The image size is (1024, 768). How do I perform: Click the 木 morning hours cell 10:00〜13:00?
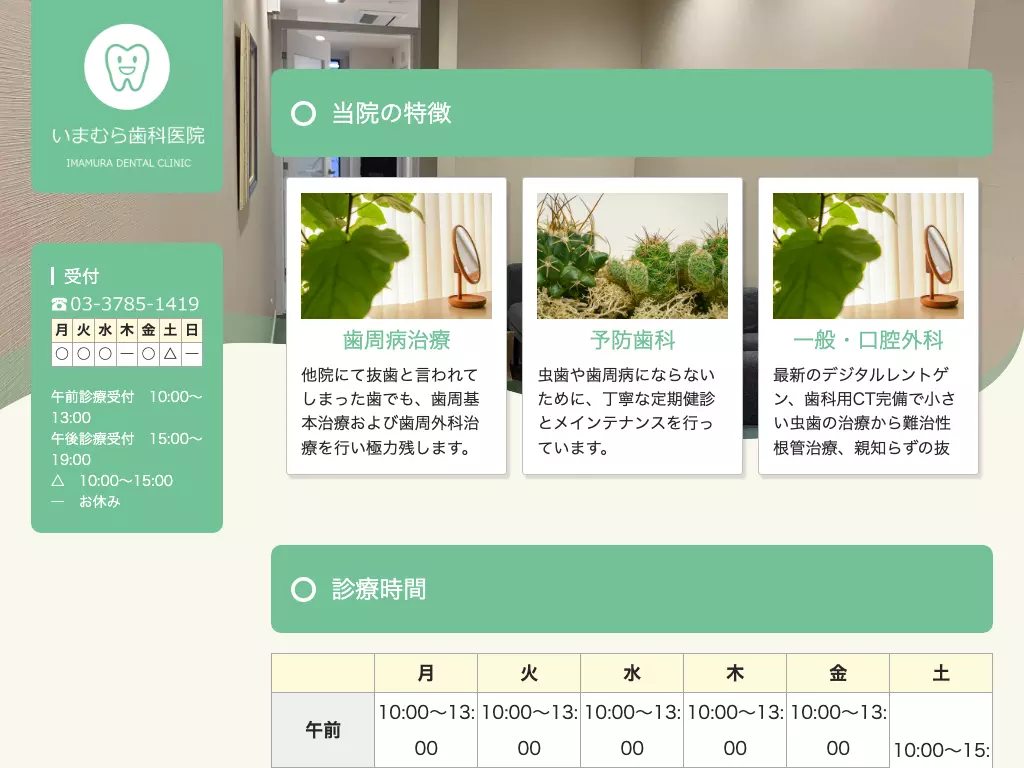pyautogui.click(x=735, y=730)
